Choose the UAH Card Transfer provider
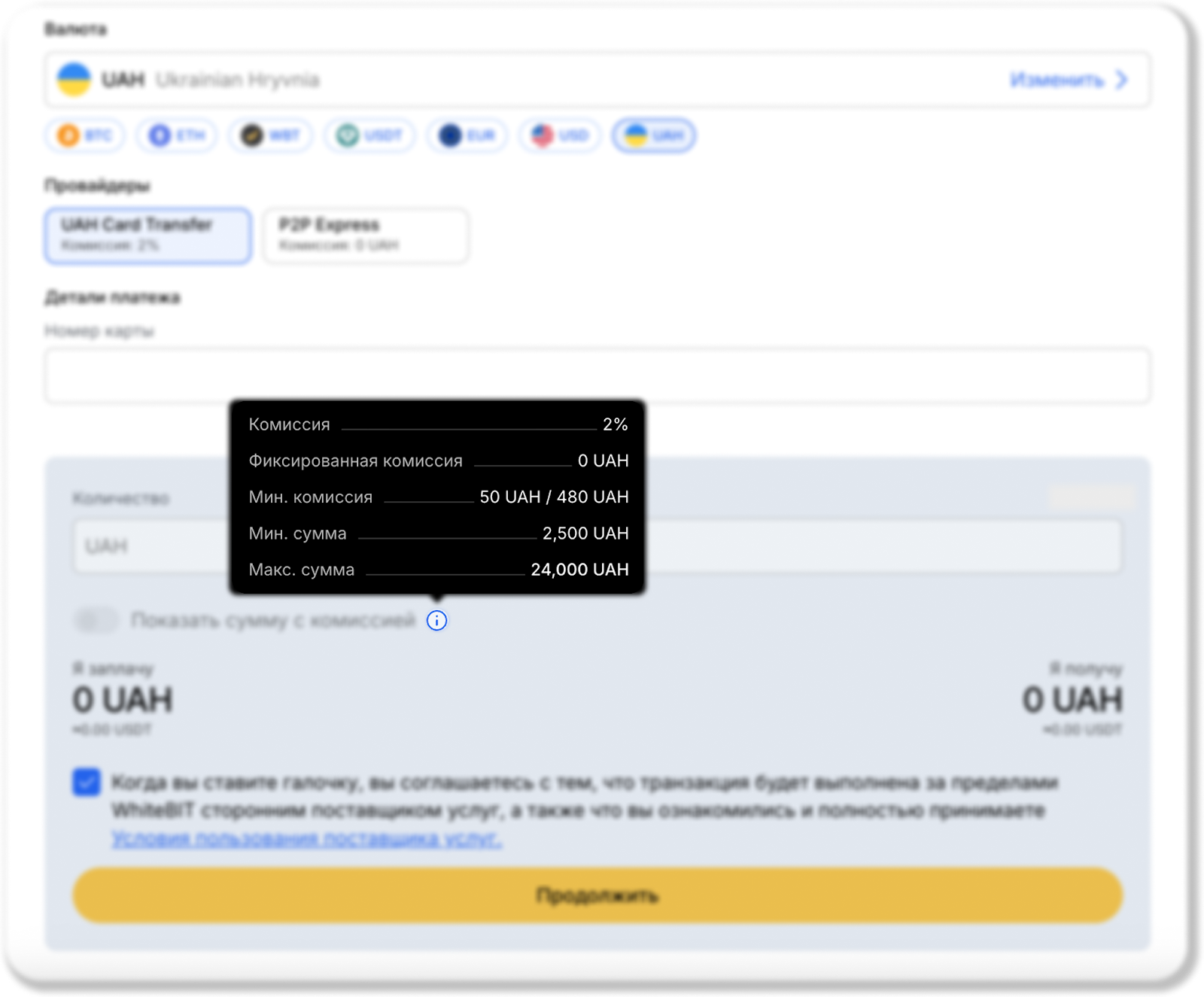Screen dimensions: 1204x997 tap(148, 236)
